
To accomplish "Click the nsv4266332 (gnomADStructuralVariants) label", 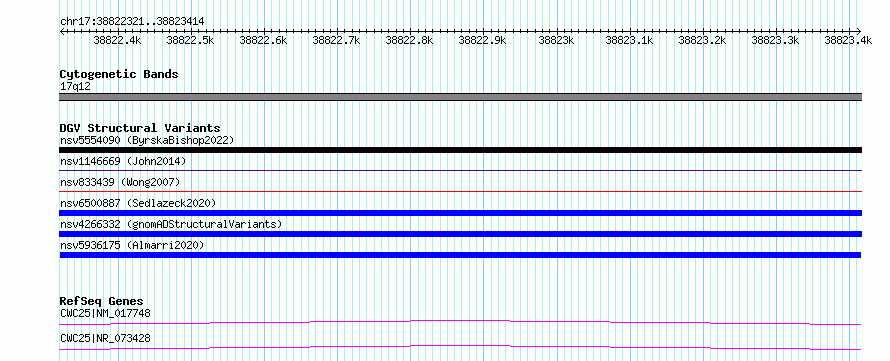I will coord(171,224).
